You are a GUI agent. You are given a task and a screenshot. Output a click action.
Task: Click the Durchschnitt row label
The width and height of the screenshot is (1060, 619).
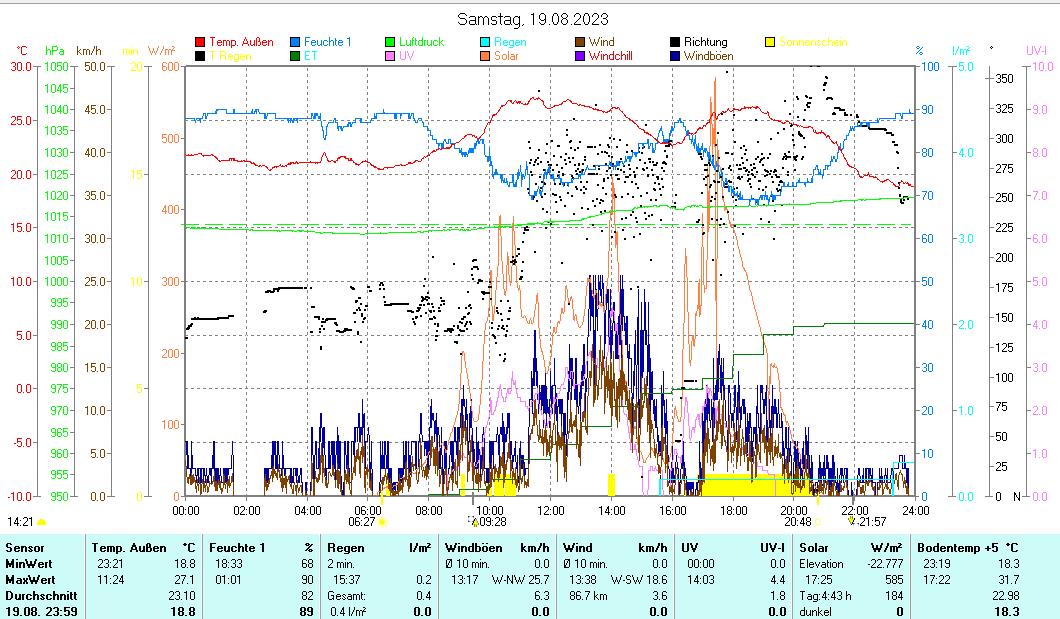click(x=41, y=596)
